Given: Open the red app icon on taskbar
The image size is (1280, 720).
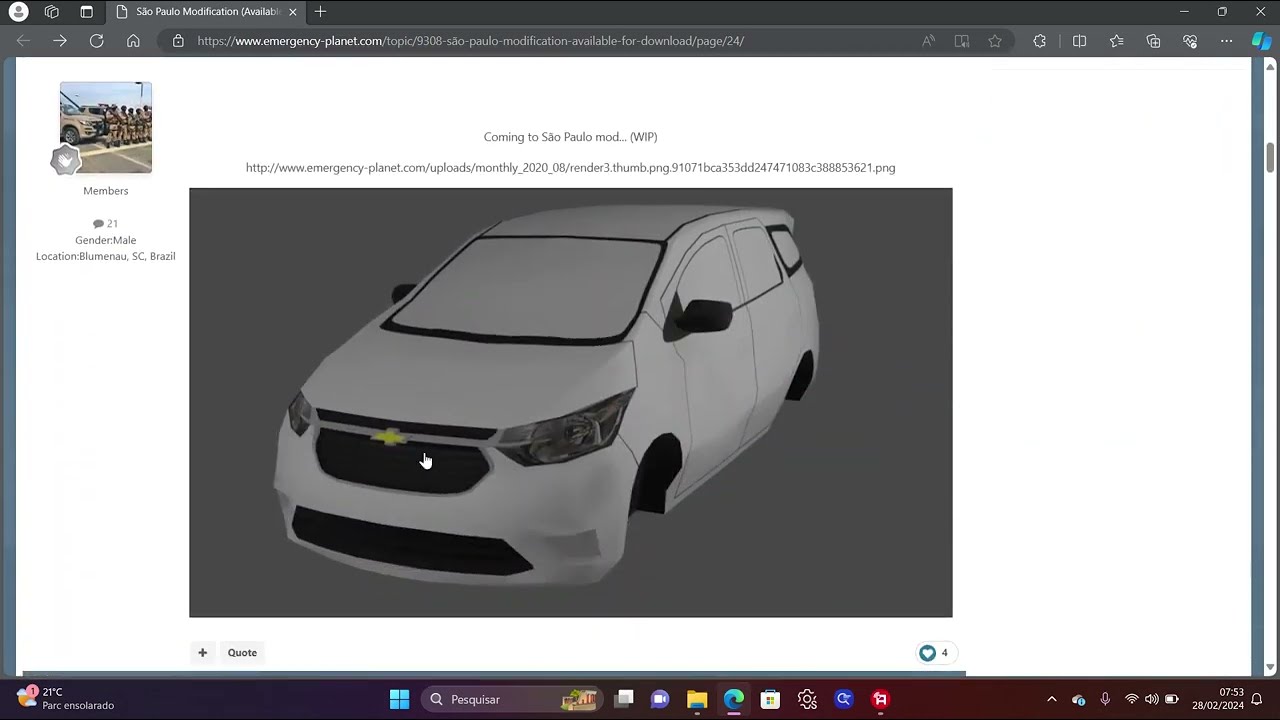Looking at the screenshot, I should pos(880,699).
